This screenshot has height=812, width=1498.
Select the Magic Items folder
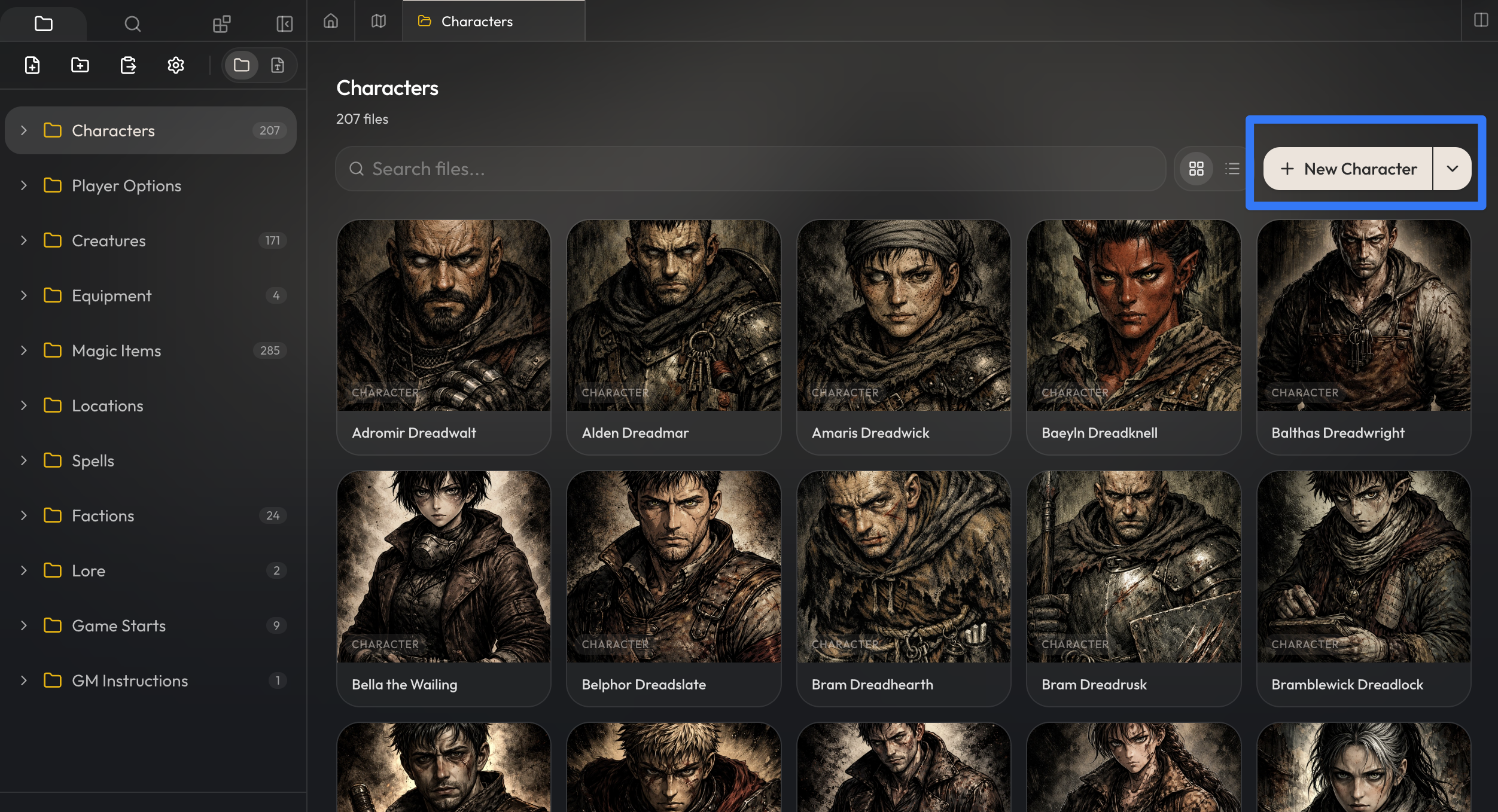click(151, 350)
